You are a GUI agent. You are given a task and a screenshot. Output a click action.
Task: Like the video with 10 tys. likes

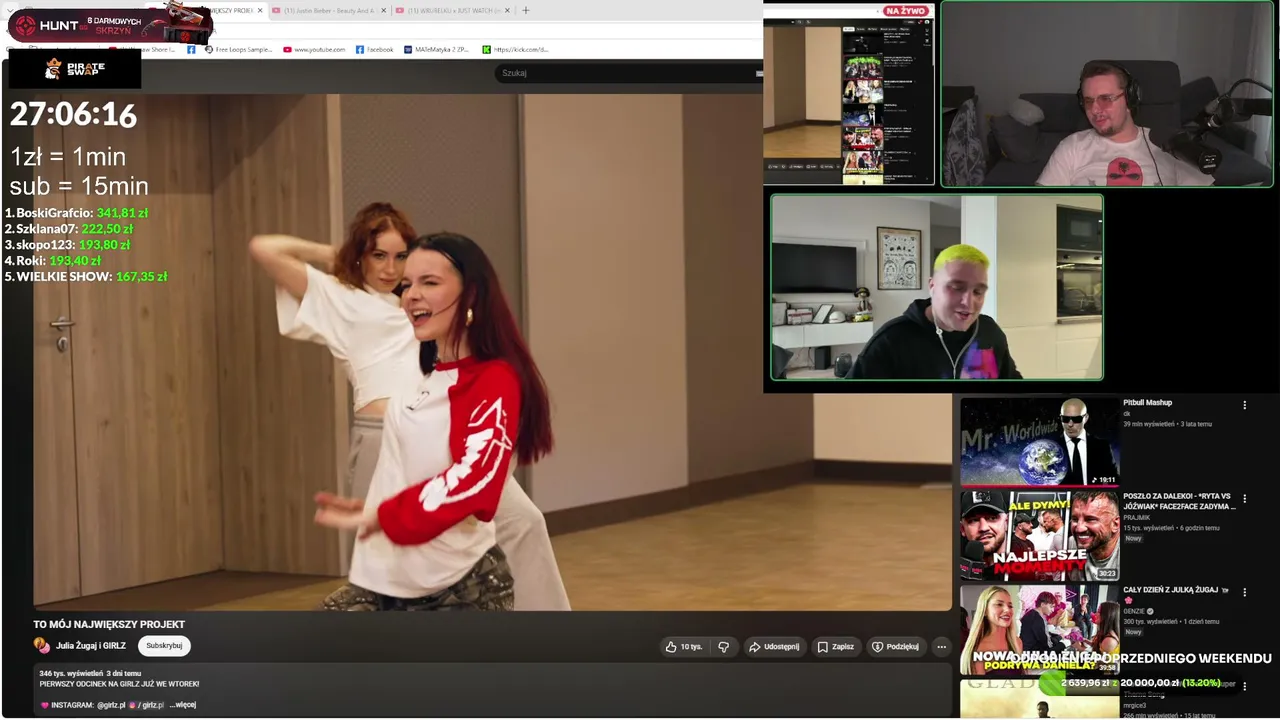684,647
